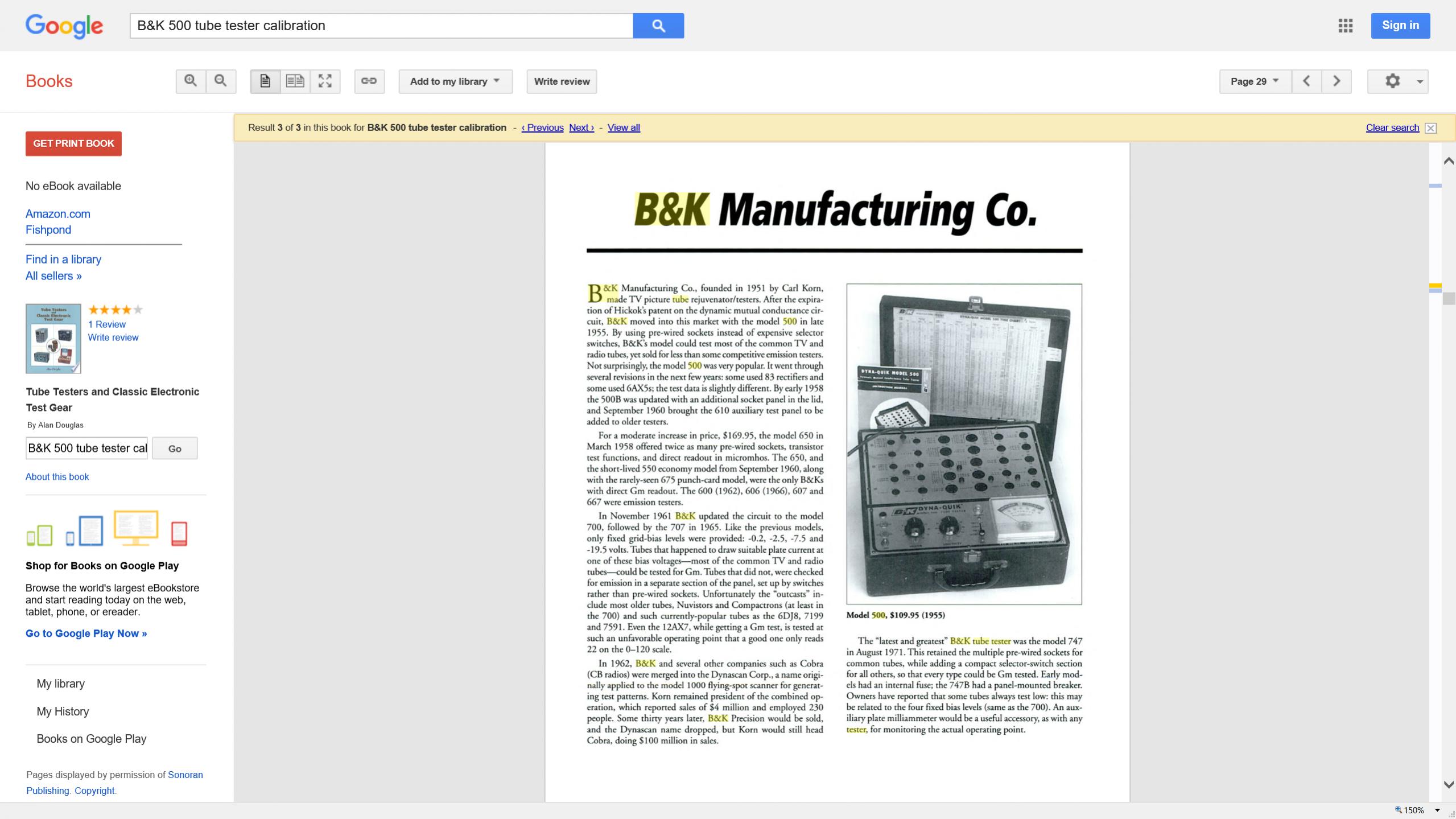Click the scroll down arrow

coord(1449,785)
